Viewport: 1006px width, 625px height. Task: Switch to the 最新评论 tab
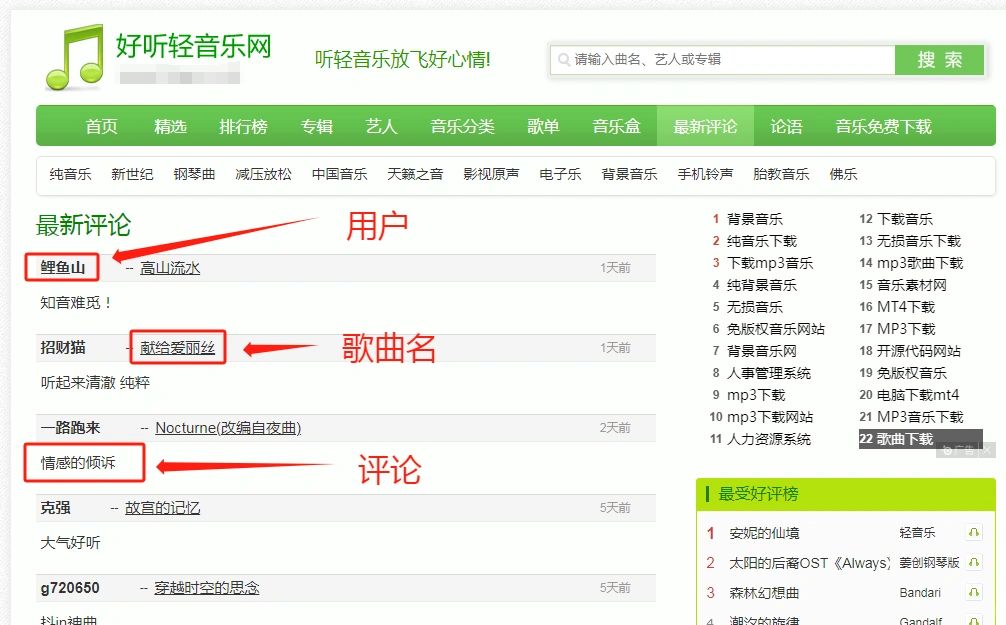pyautogui.click(x=706, y=126)
